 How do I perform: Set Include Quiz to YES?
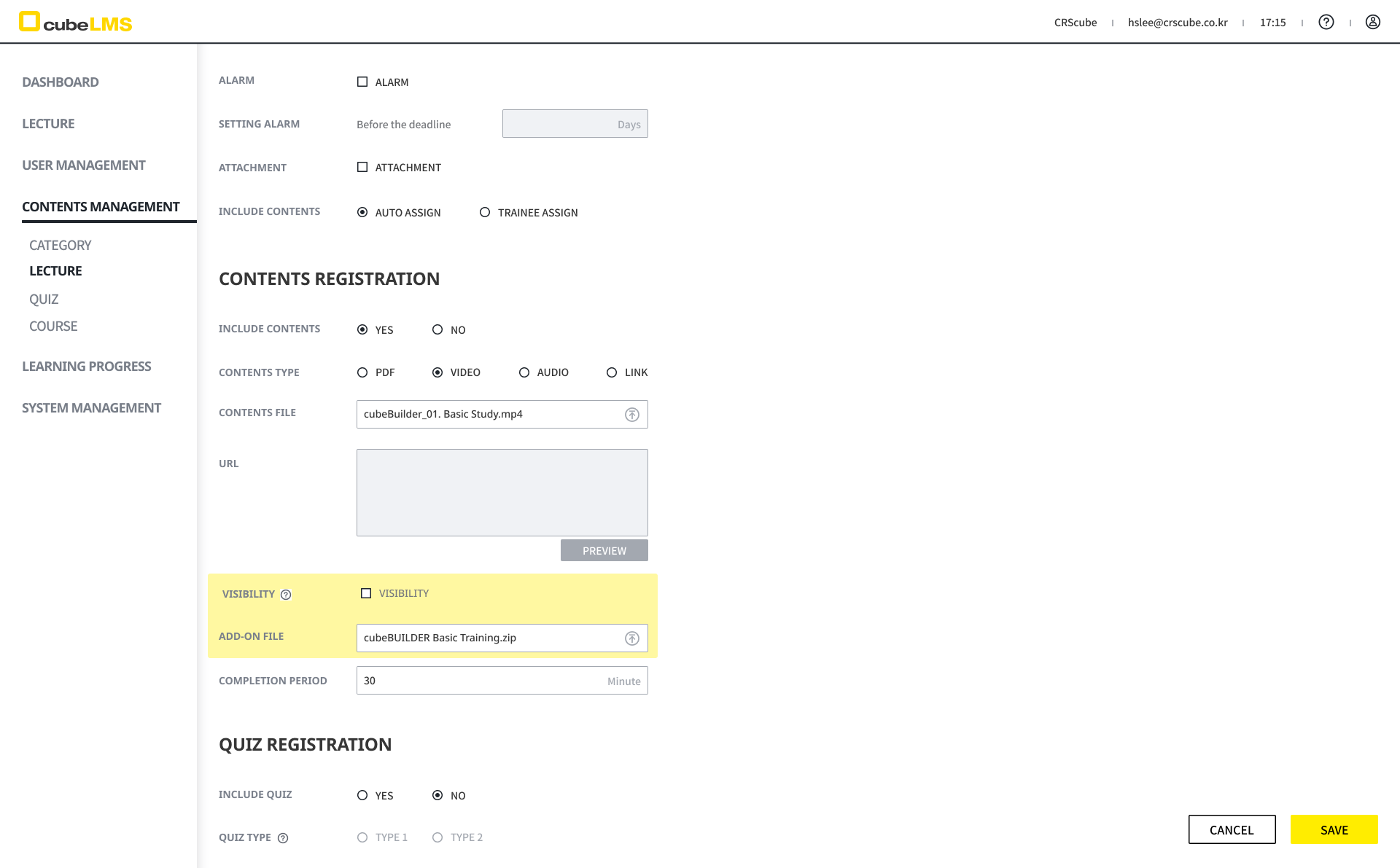tap(362, 796)
